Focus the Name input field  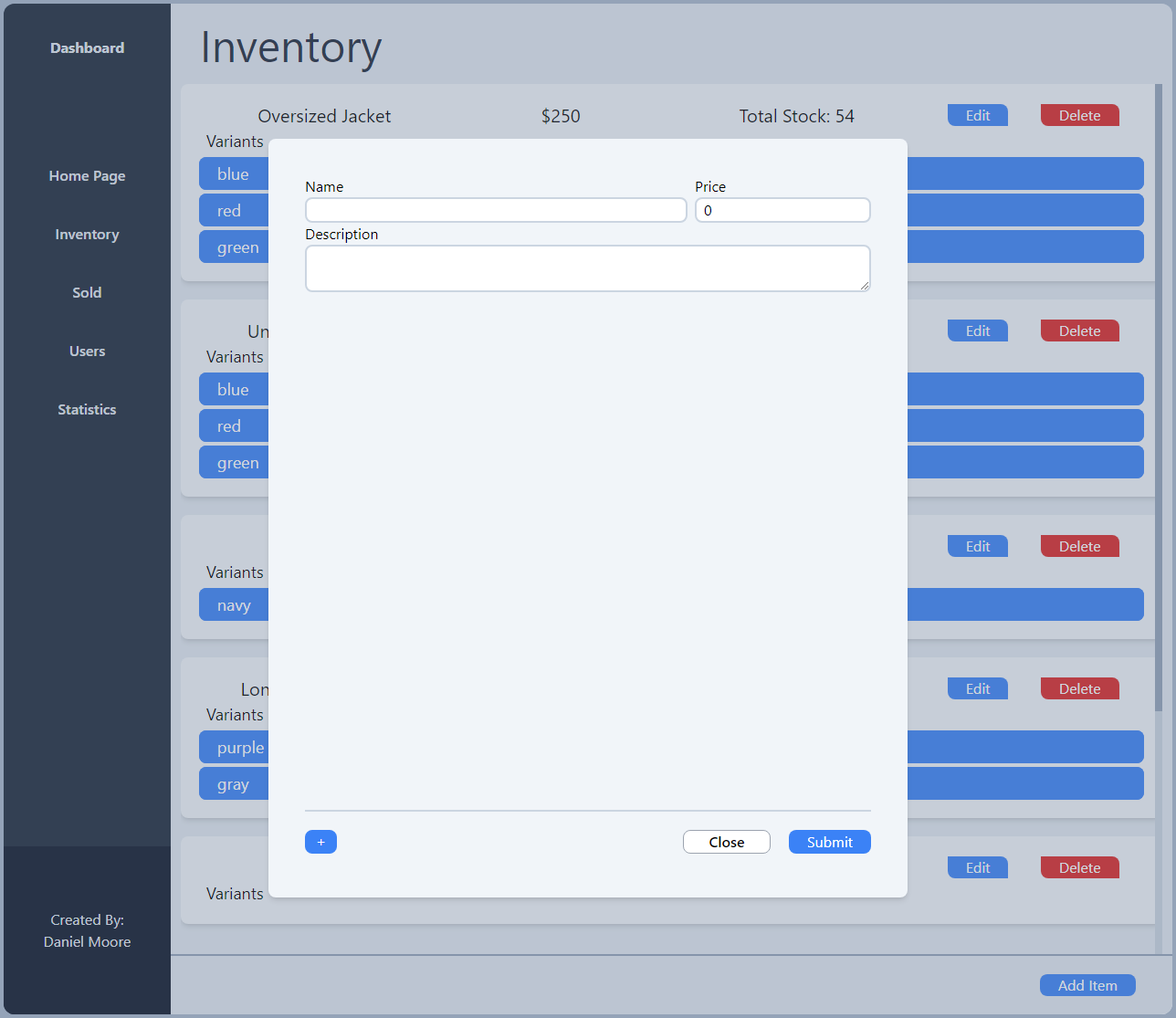[496, 210]
